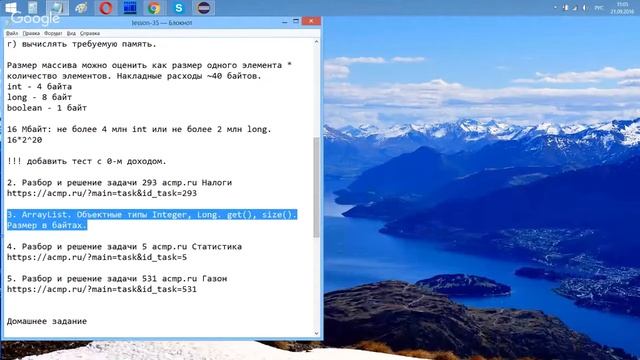
Task: Click the lesson-35 — Блокнот title bar
Action: coord(162,22)
